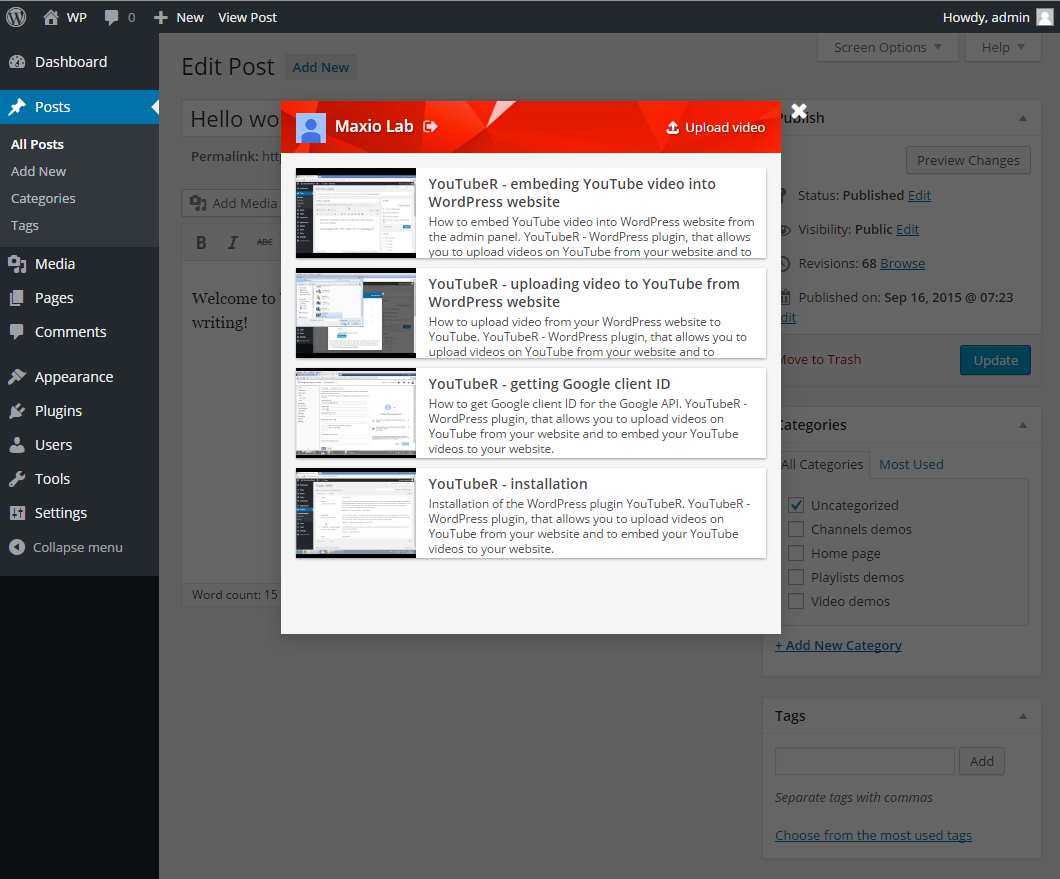
Task: Click the Update button
Action: pos(995,360)
